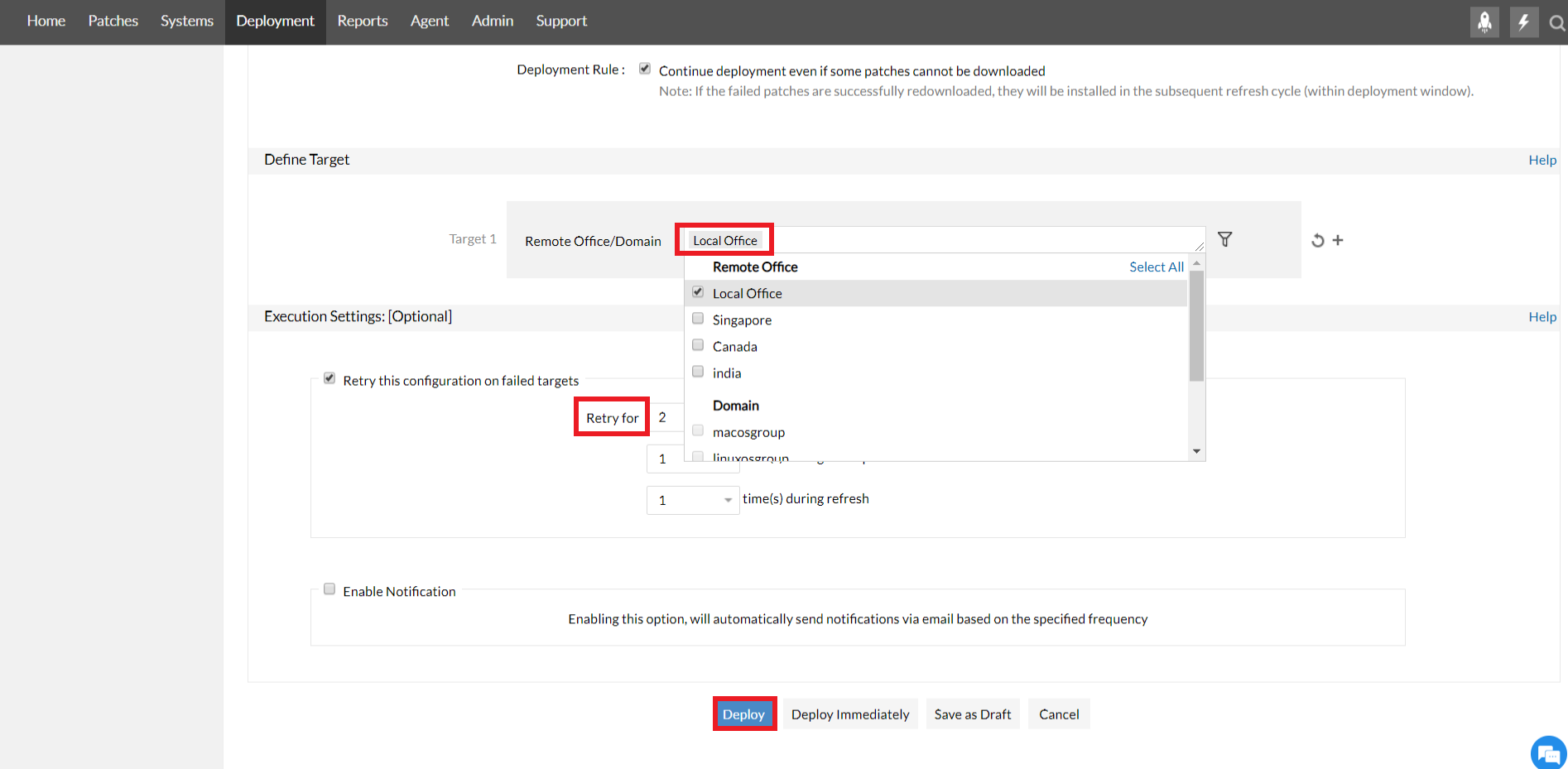This screenshot has height=769, width=1568.
Task: Go to the Patches tab
Action: (113, 22)
